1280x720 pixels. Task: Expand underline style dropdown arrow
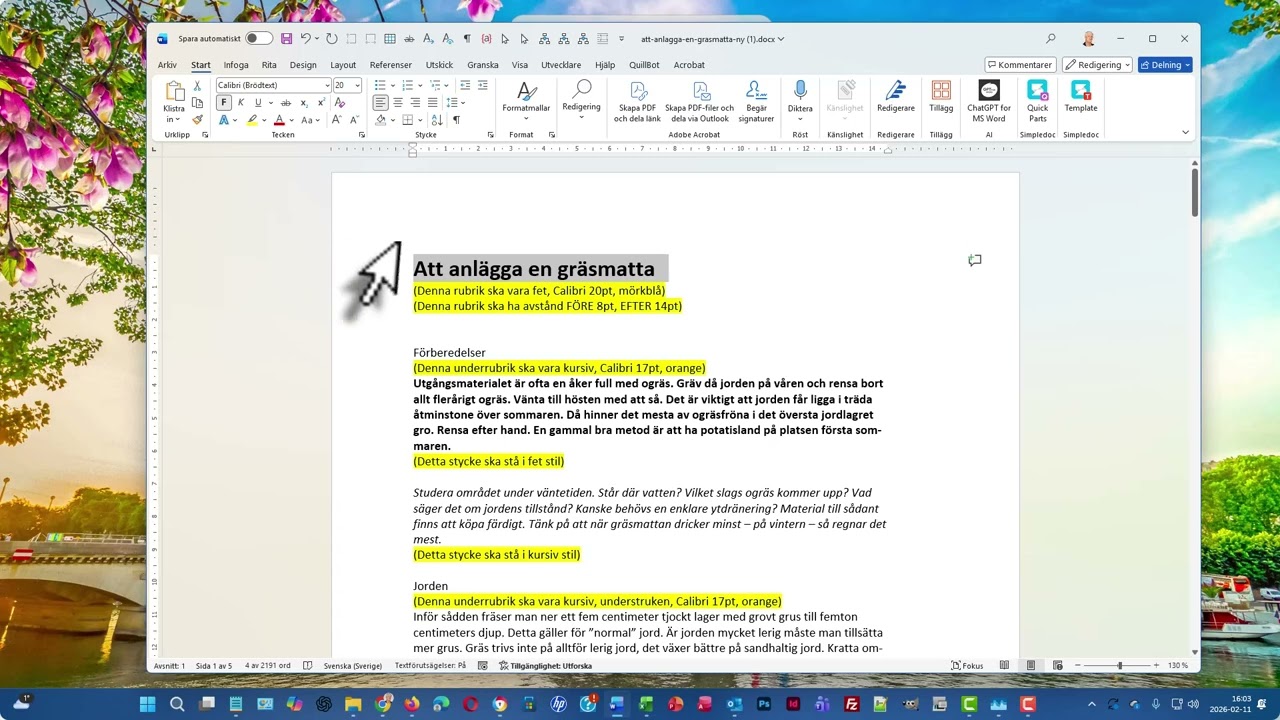pyautogui.click(x=270, y=102)
